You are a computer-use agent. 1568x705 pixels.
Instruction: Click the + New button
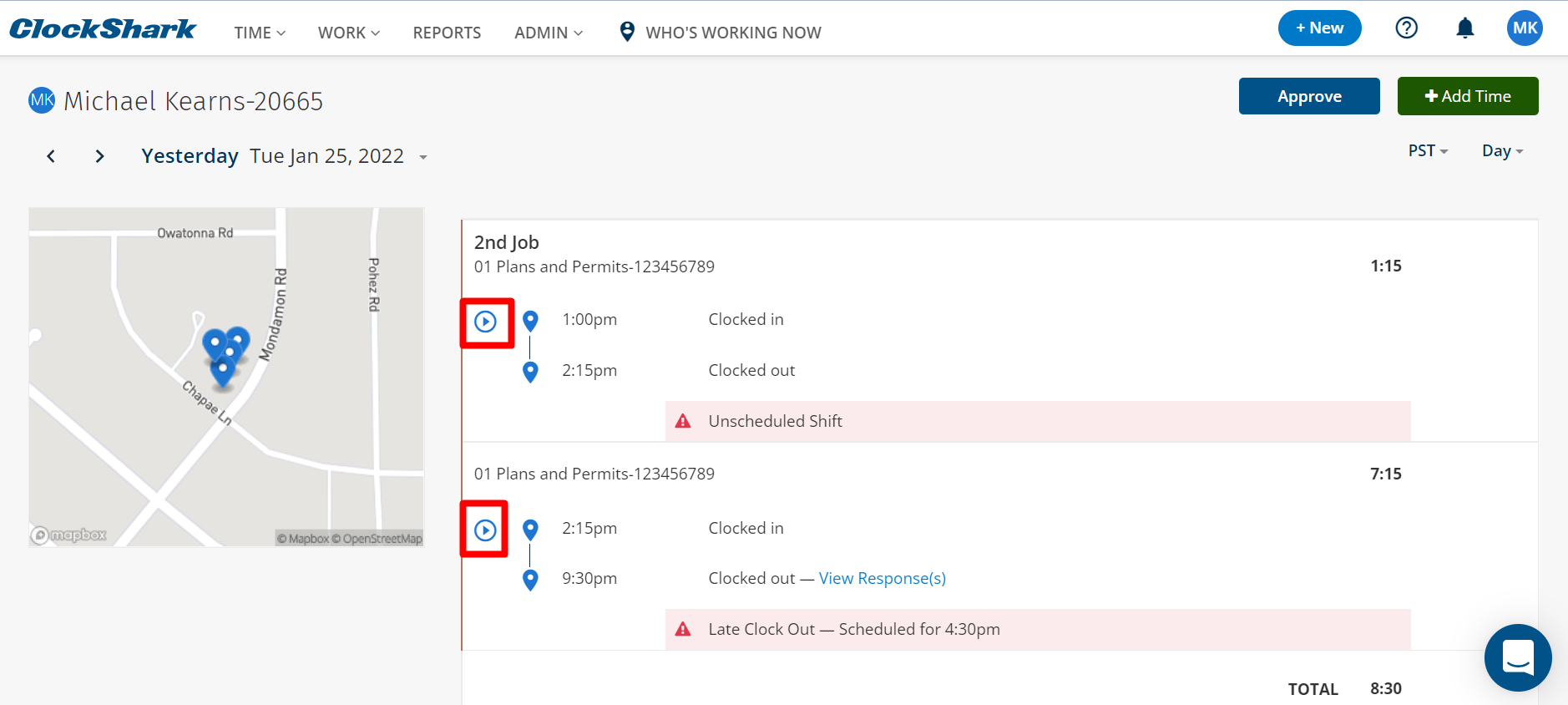(1319, 28)
